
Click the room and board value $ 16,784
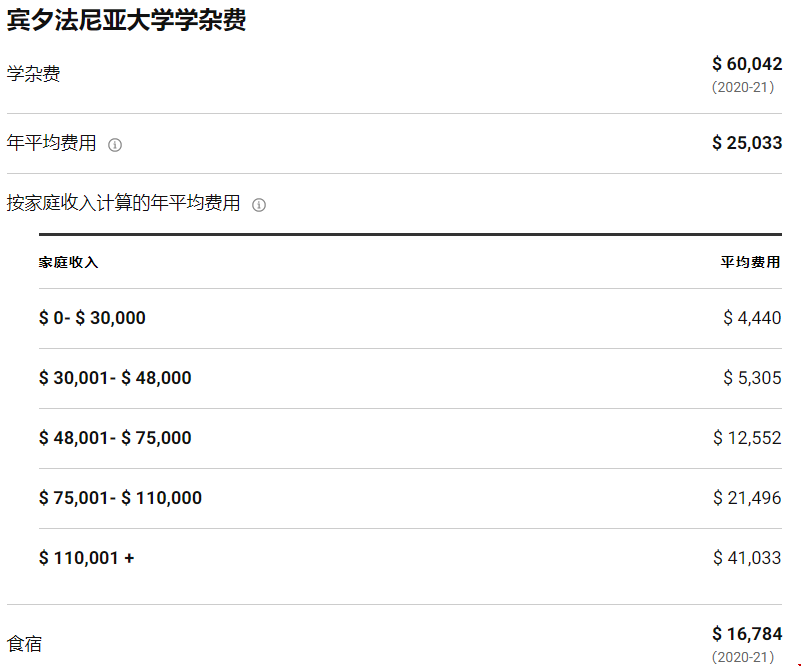[747, 634]
